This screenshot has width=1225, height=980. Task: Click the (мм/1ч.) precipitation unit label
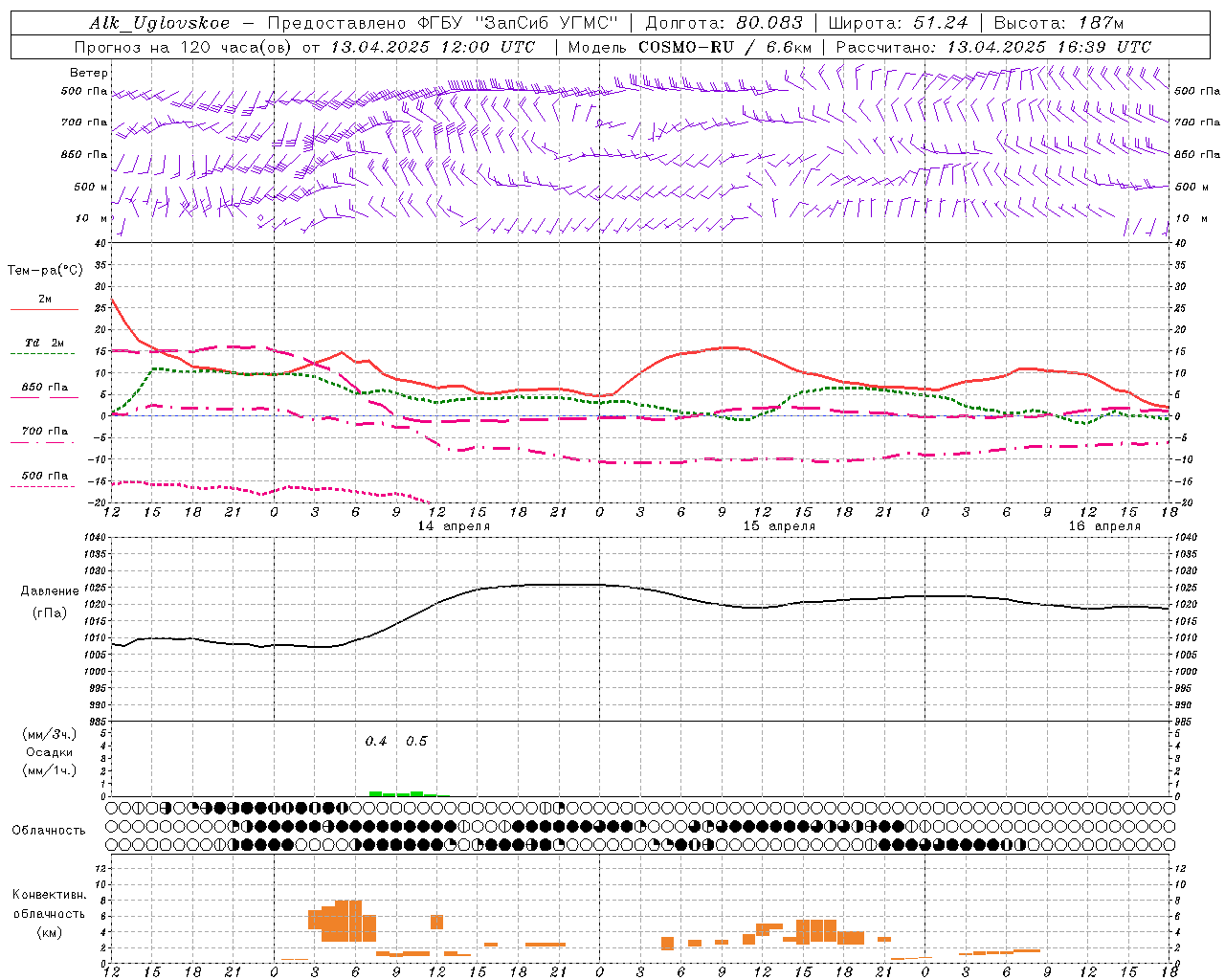[x=49, y=770]
